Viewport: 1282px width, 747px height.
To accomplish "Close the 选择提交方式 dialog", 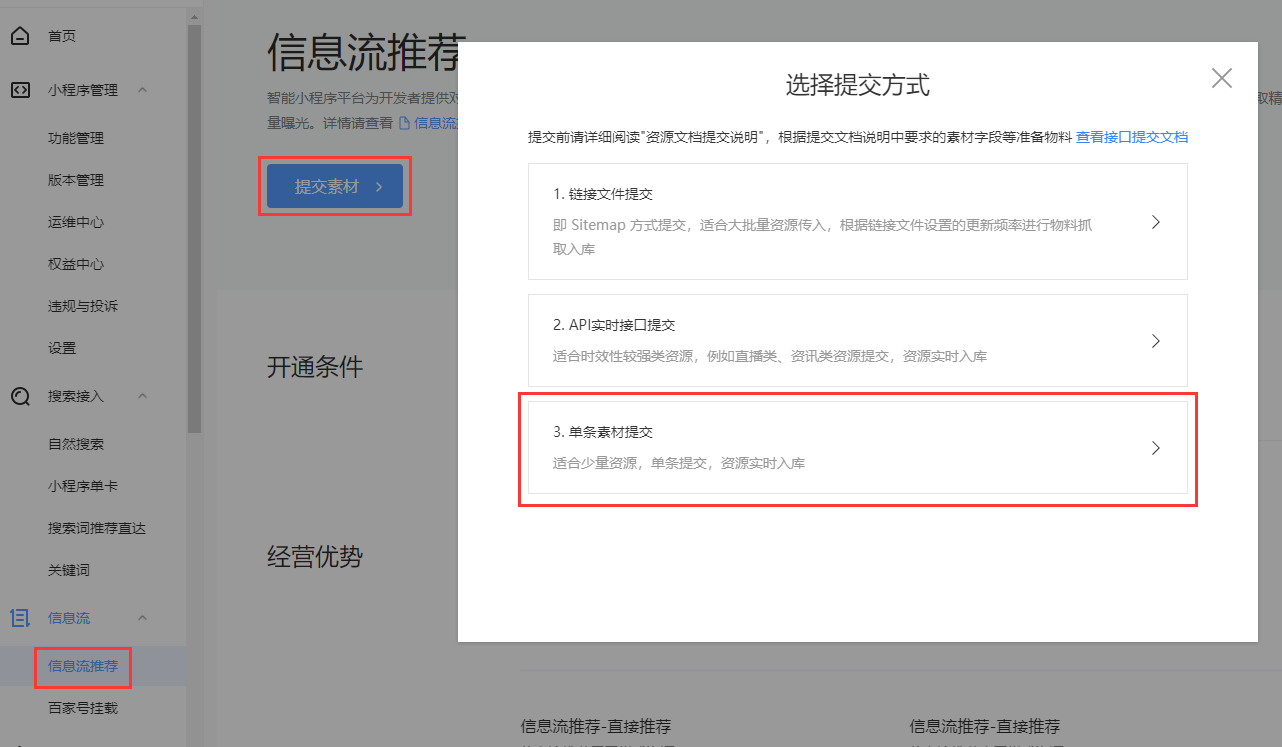I will [1221, 78].
